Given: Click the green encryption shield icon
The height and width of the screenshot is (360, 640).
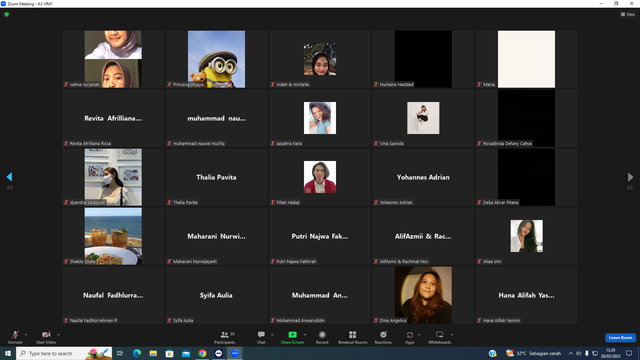Looking at the screenshot, I should [x=7, y=14].
